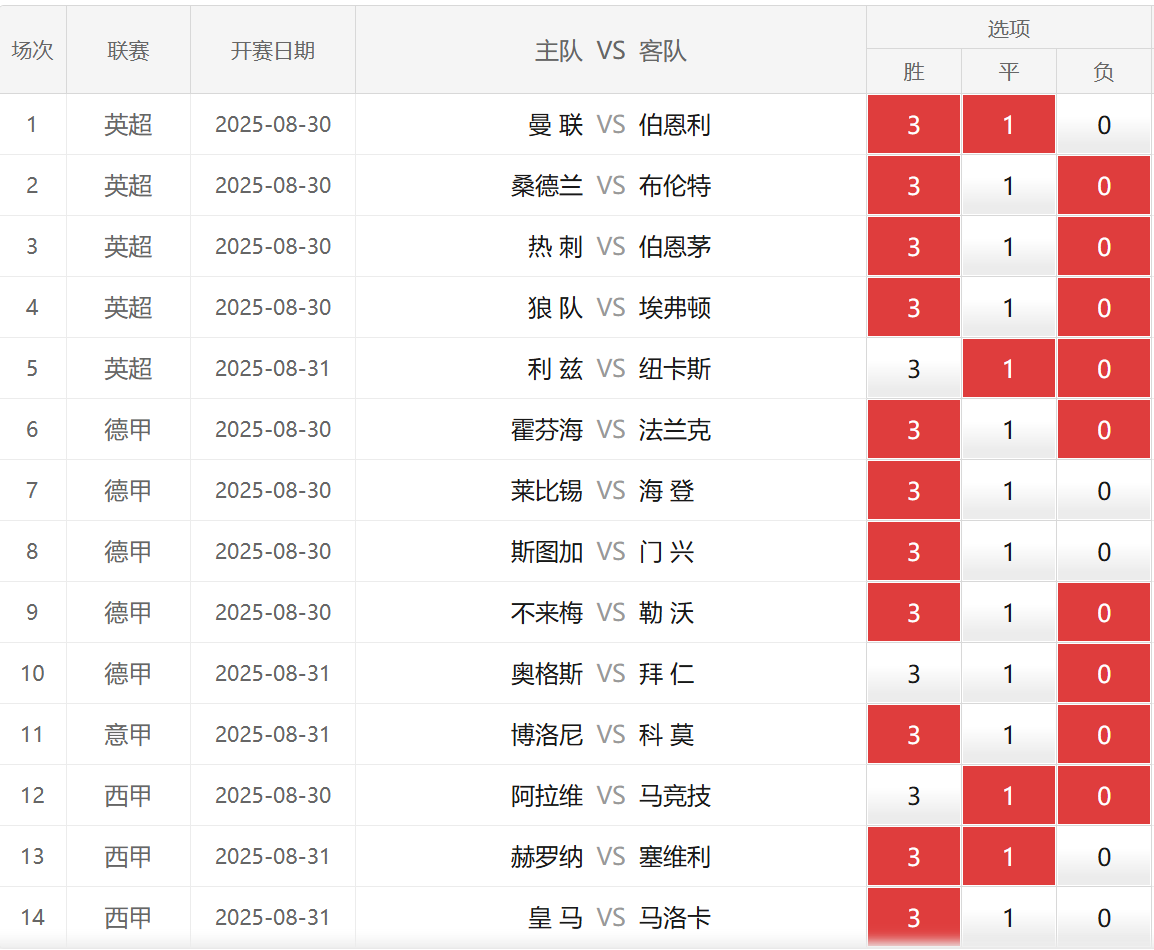Select win option 3 for 利兹 vs 纽卡斯
The width and height of the screenshot is (1154, 950).
point(913,369)
